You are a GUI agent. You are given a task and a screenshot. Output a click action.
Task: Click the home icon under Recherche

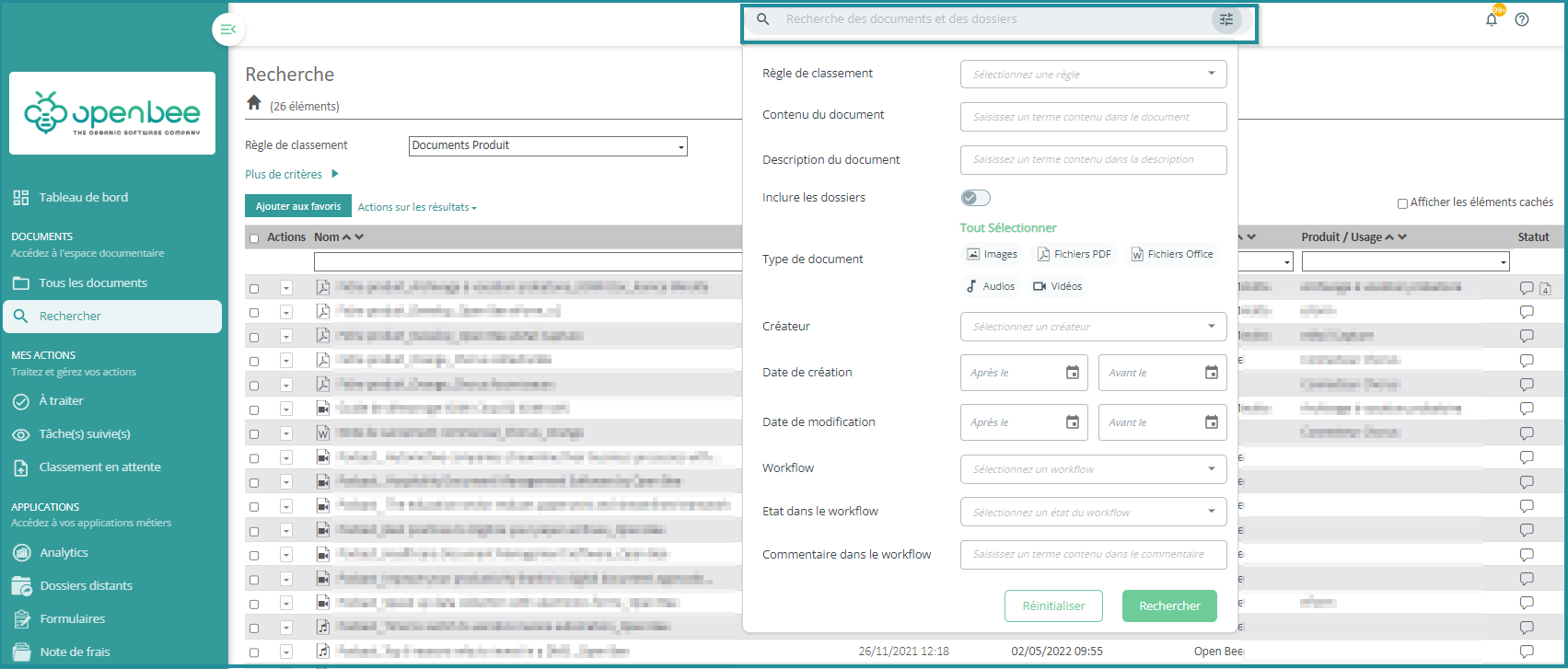coord(254,103)
